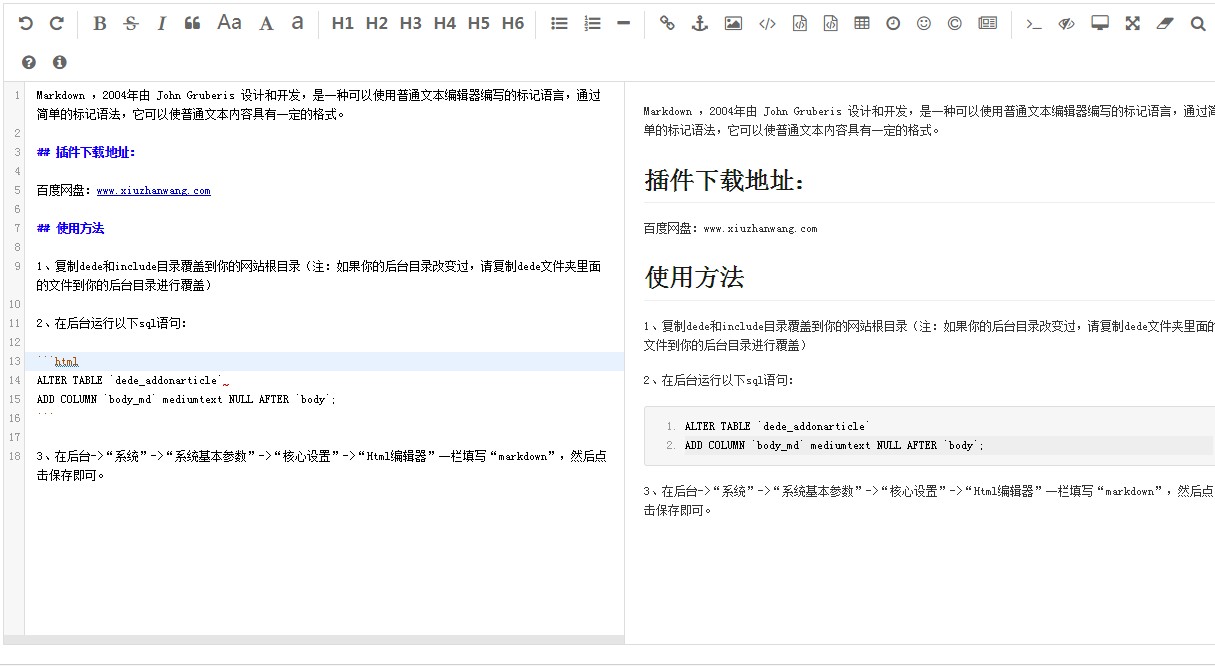Image resolution: width=1215 pixels, height=666 pixels.
Task: Insert an image using the picture icon
Action: tap(733, 23)
